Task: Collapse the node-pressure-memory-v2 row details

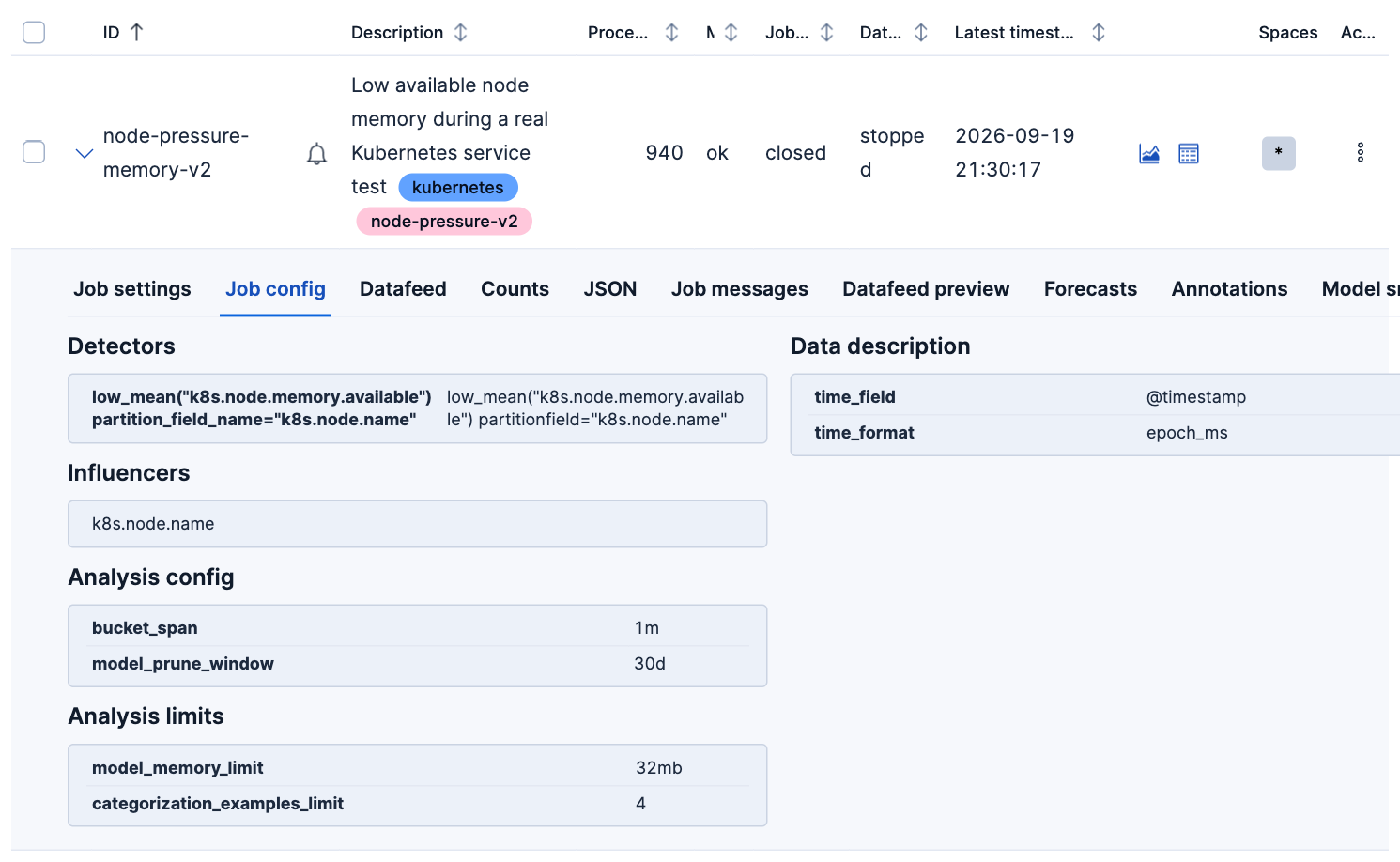Action: click(x=85, y=153)
